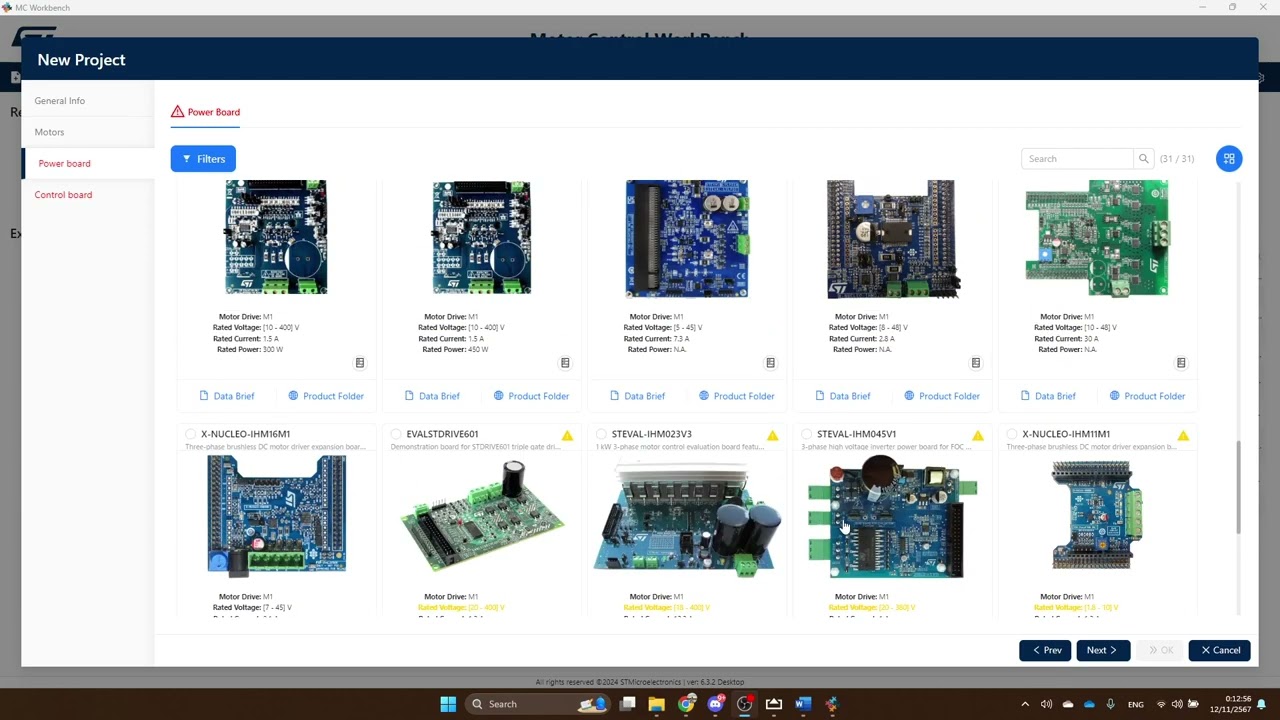Open Data Brief for the 30 A board
Viewport: 1280px width, 720px height.
[x=1047, y=396]
